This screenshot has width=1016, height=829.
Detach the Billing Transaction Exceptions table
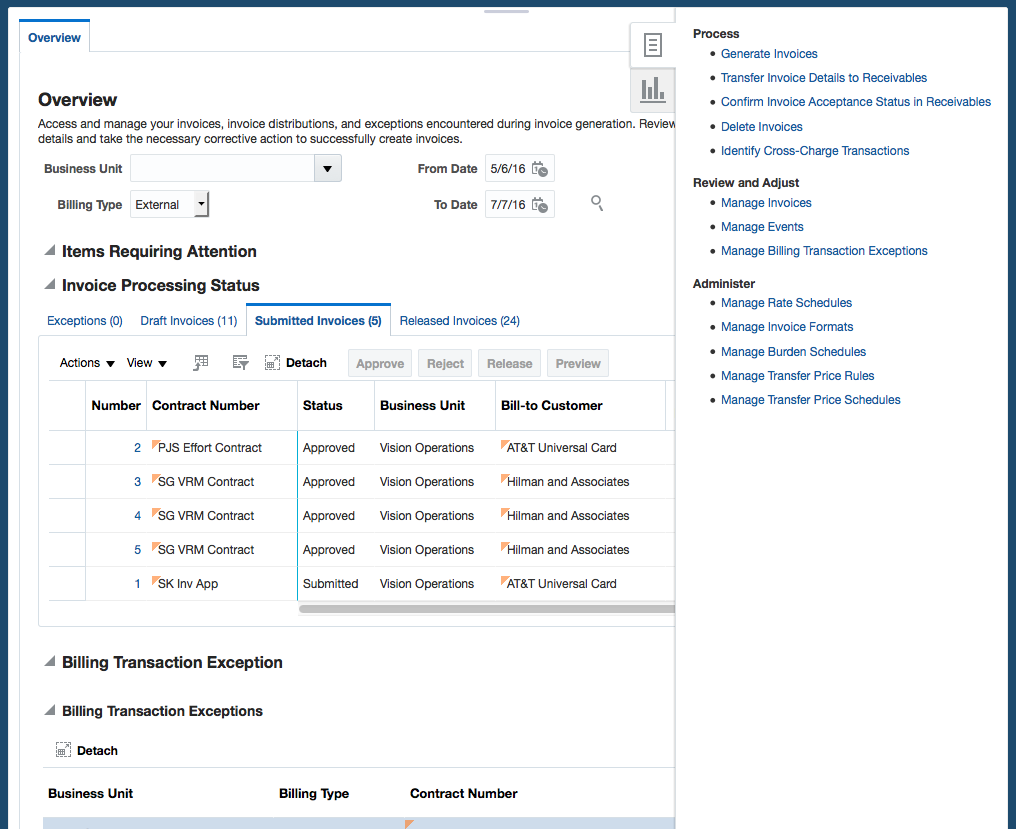87,750
